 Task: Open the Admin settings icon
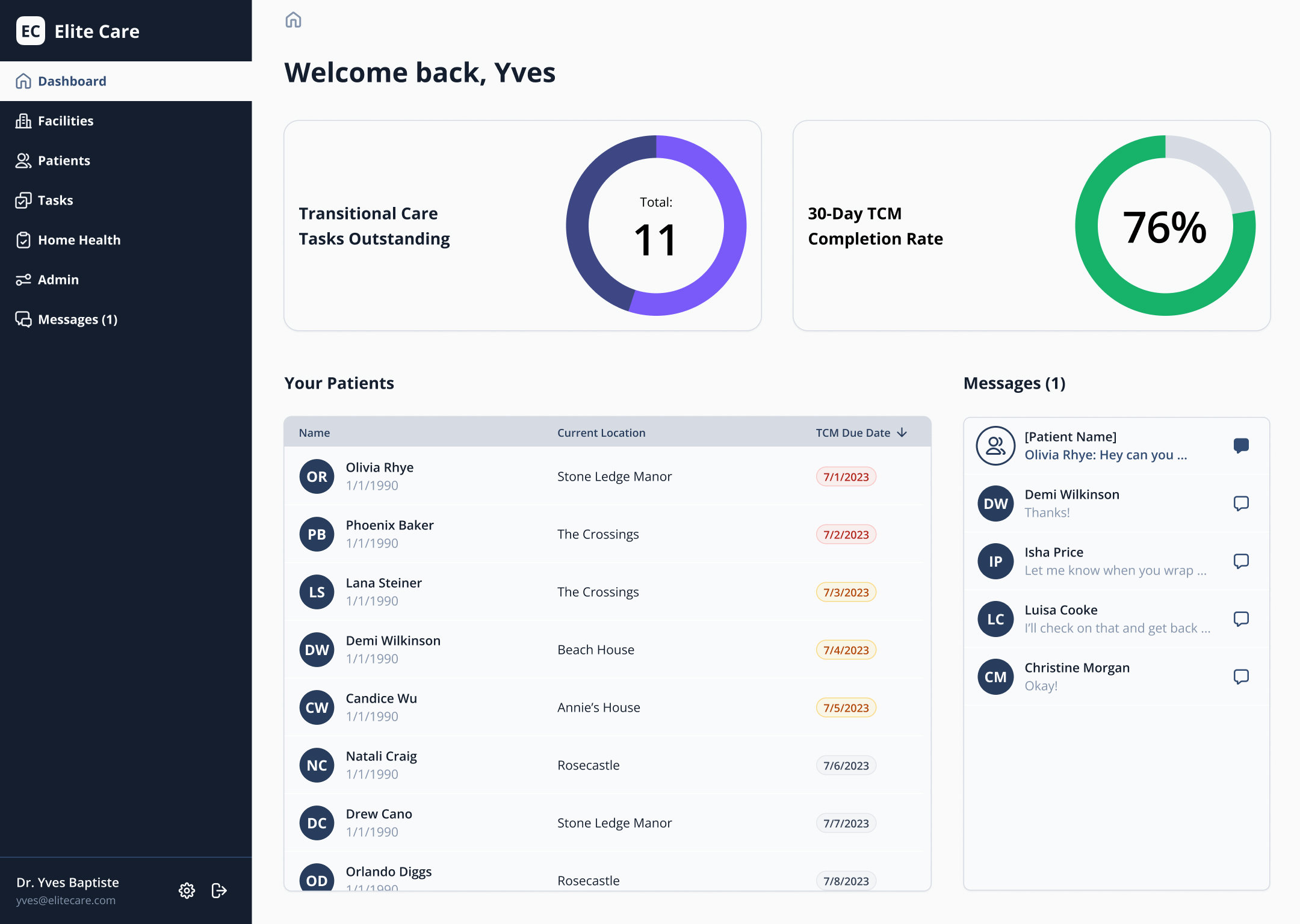click(x=23, y=279)
